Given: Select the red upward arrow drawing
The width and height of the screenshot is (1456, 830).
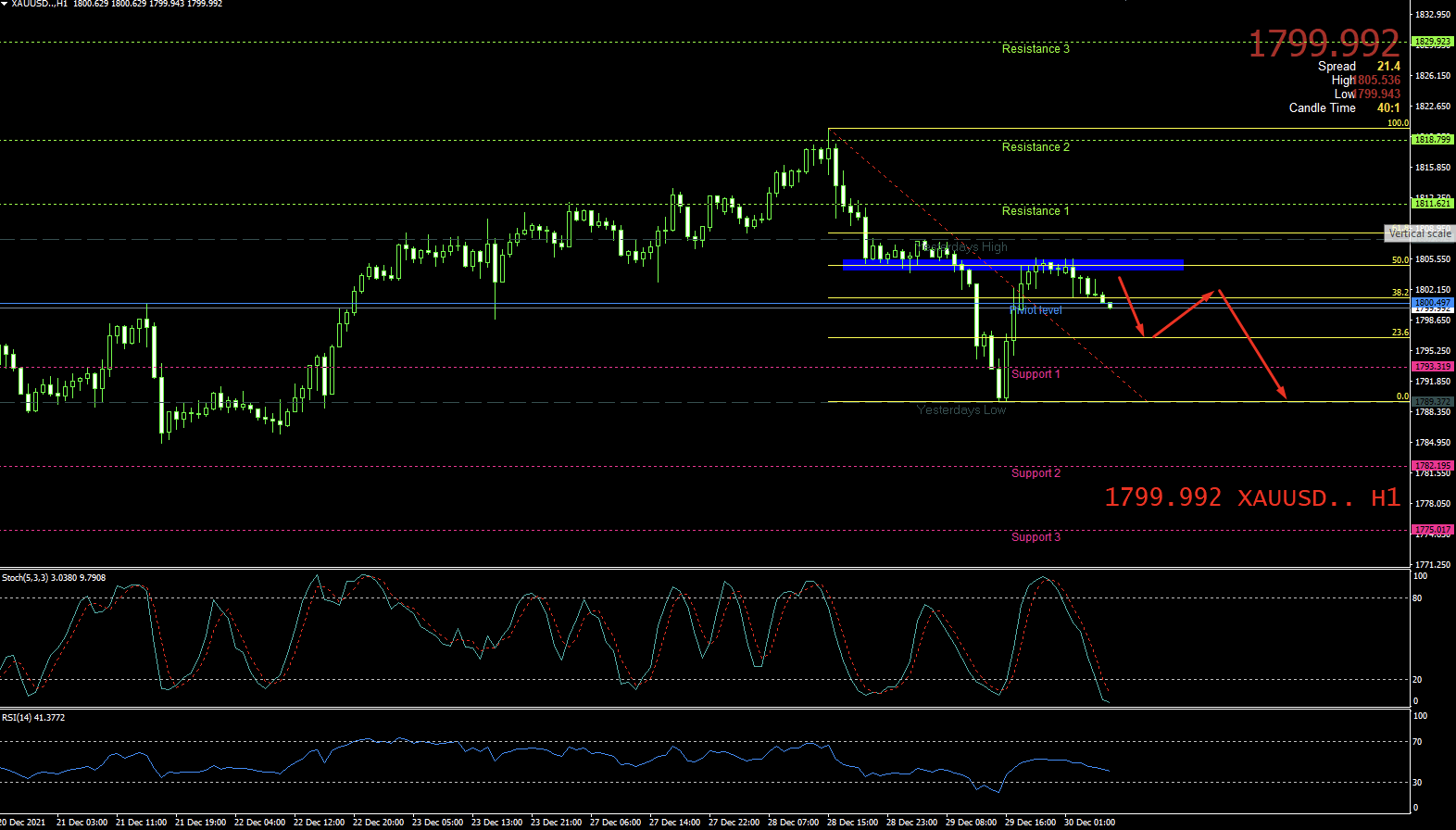Looking at the screenshot, I should coord(1182,315).
